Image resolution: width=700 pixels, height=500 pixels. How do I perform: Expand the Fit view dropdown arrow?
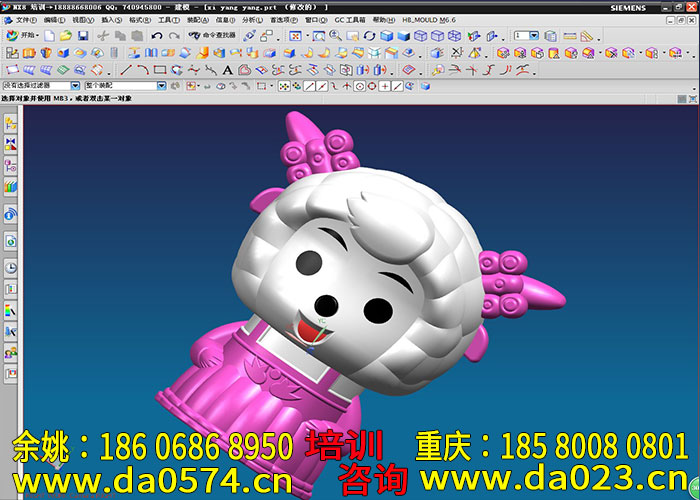(x=307, y=36)
